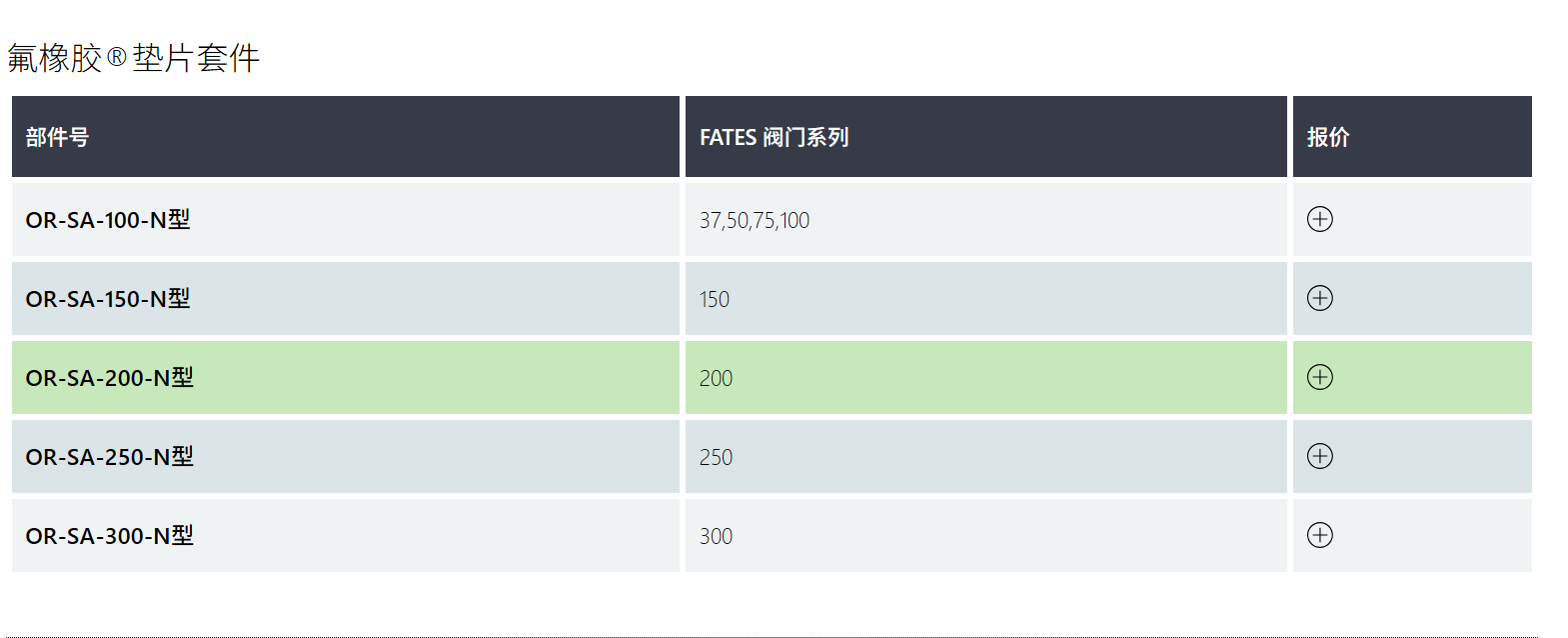Click valve series value 300
Image resolution: width=1568 pixels, height=638 pixels.
[716, 536]
